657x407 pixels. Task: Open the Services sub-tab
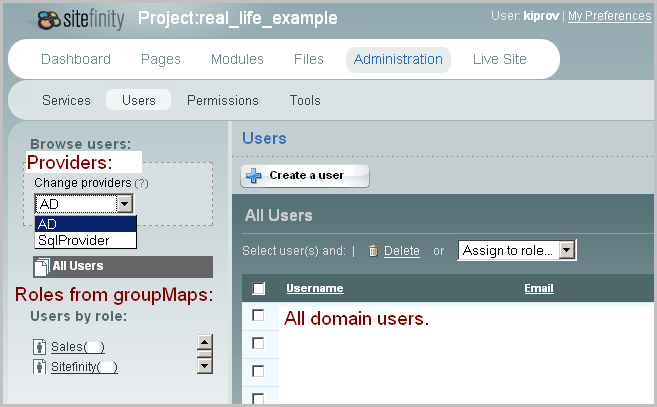(x=66, y=101)
